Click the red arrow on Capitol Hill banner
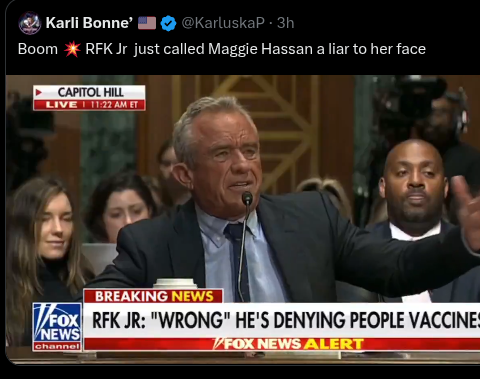Viewport: 480px width, 379px height. (x=39, y=92)
